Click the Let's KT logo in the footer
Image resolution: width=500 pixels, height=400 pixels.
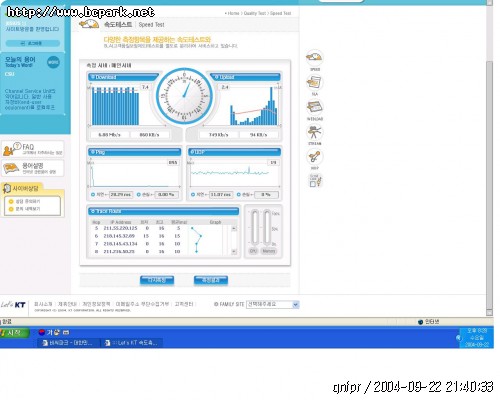click(x=13, y=305)
